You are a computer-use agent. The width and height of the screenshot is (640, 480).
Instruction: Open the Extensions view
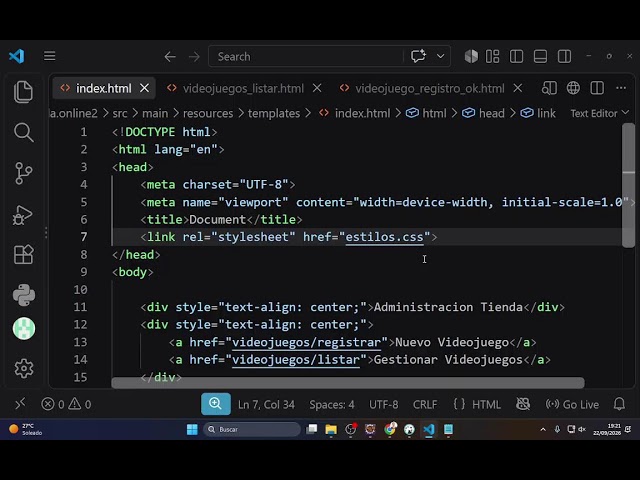pyautogui.click(x=23, y=255)
